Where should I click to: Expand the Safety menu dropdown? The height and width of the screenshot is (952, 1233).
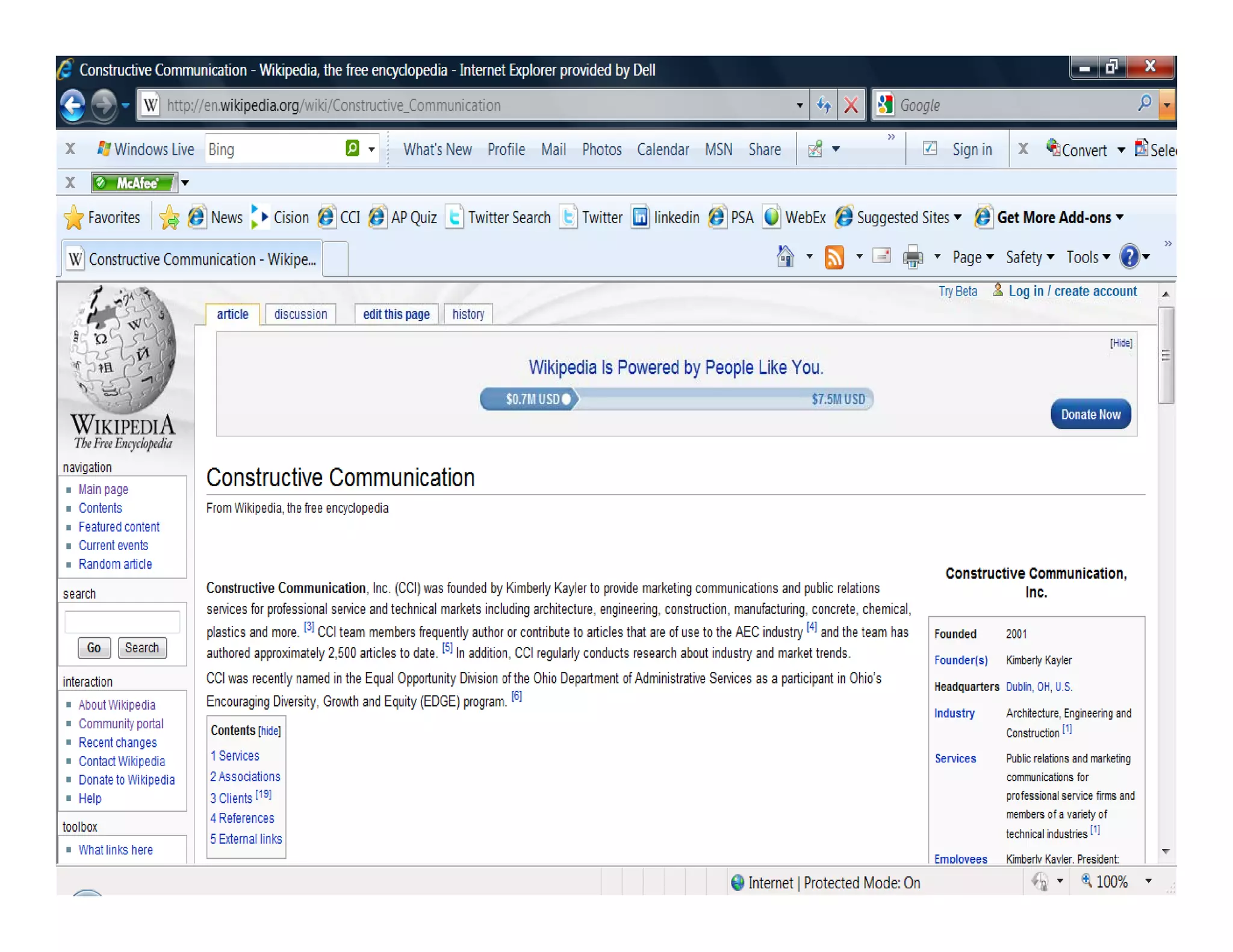(1030, 258)
